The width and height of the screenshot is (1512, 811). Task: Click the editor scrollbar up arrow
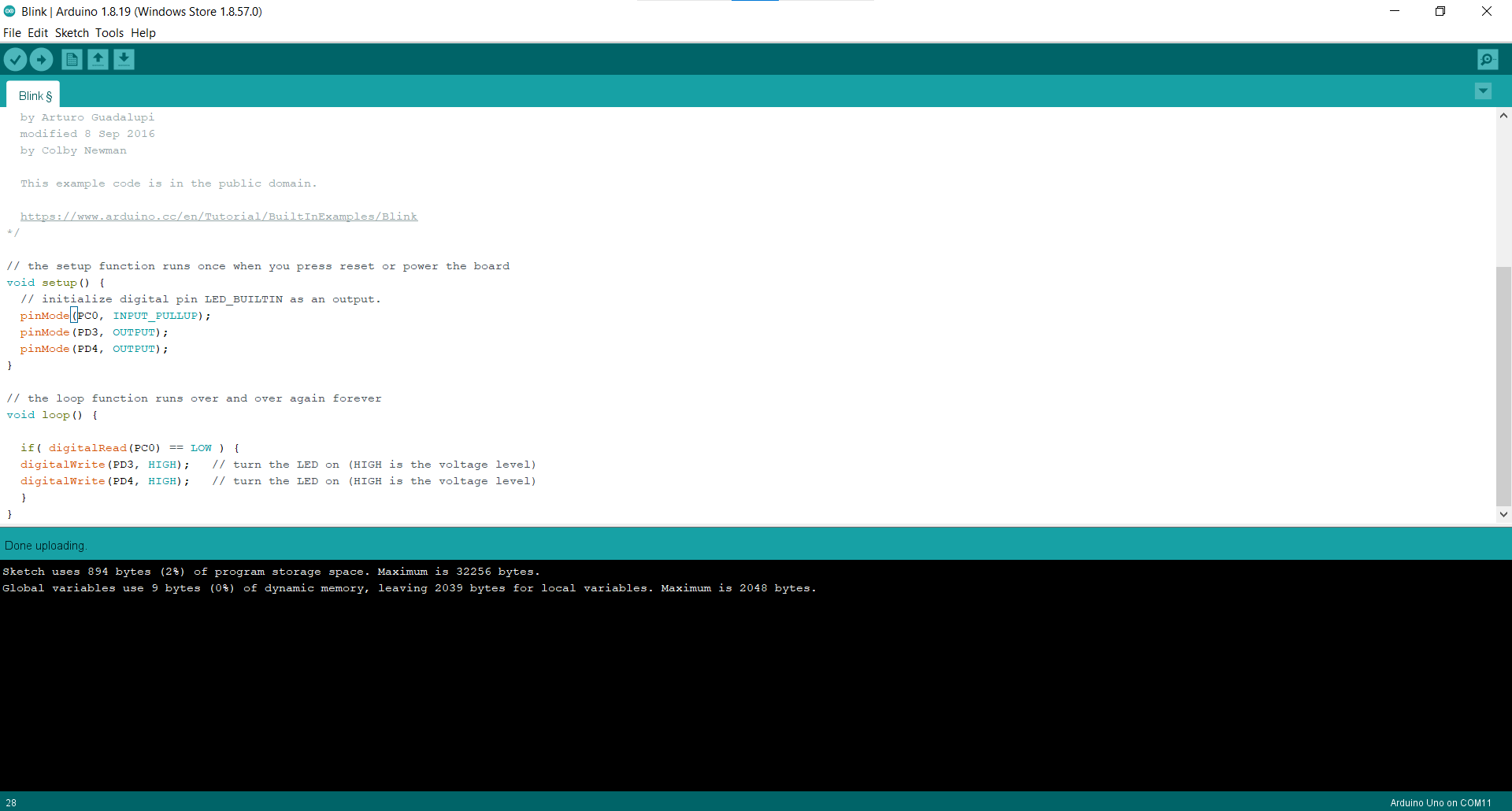click(x=1503, y=116)
